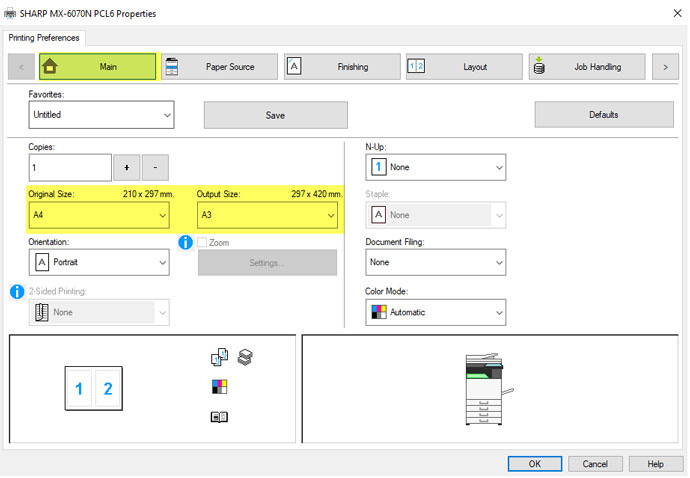The width and height of the screenshot is (690, 478).
Task: Click the open booklet icon in preview
Action: (x=220, y=418)
